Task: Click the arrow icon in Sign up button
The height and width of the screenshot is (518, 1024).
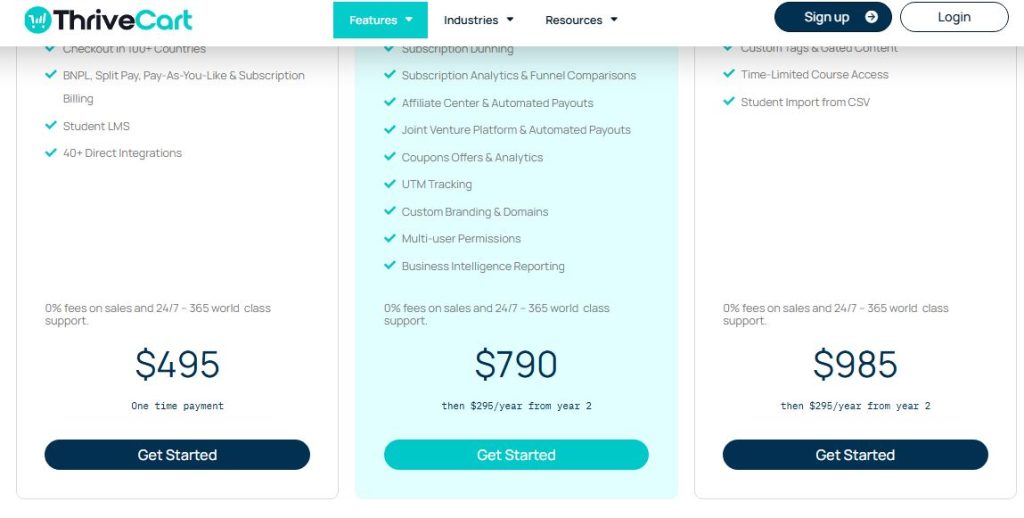Action: (x=871, y=17)
